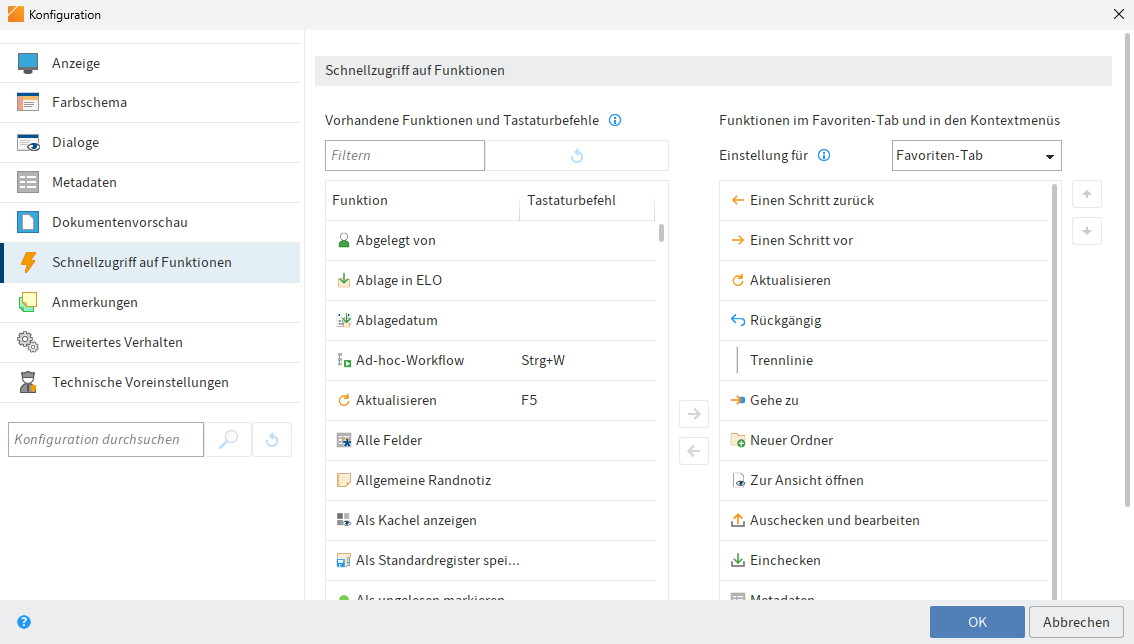Viewport: 1134px width, 644px height.
Task: Click the reset icon next to the configuration search
Action: click(x=271, y=439)
